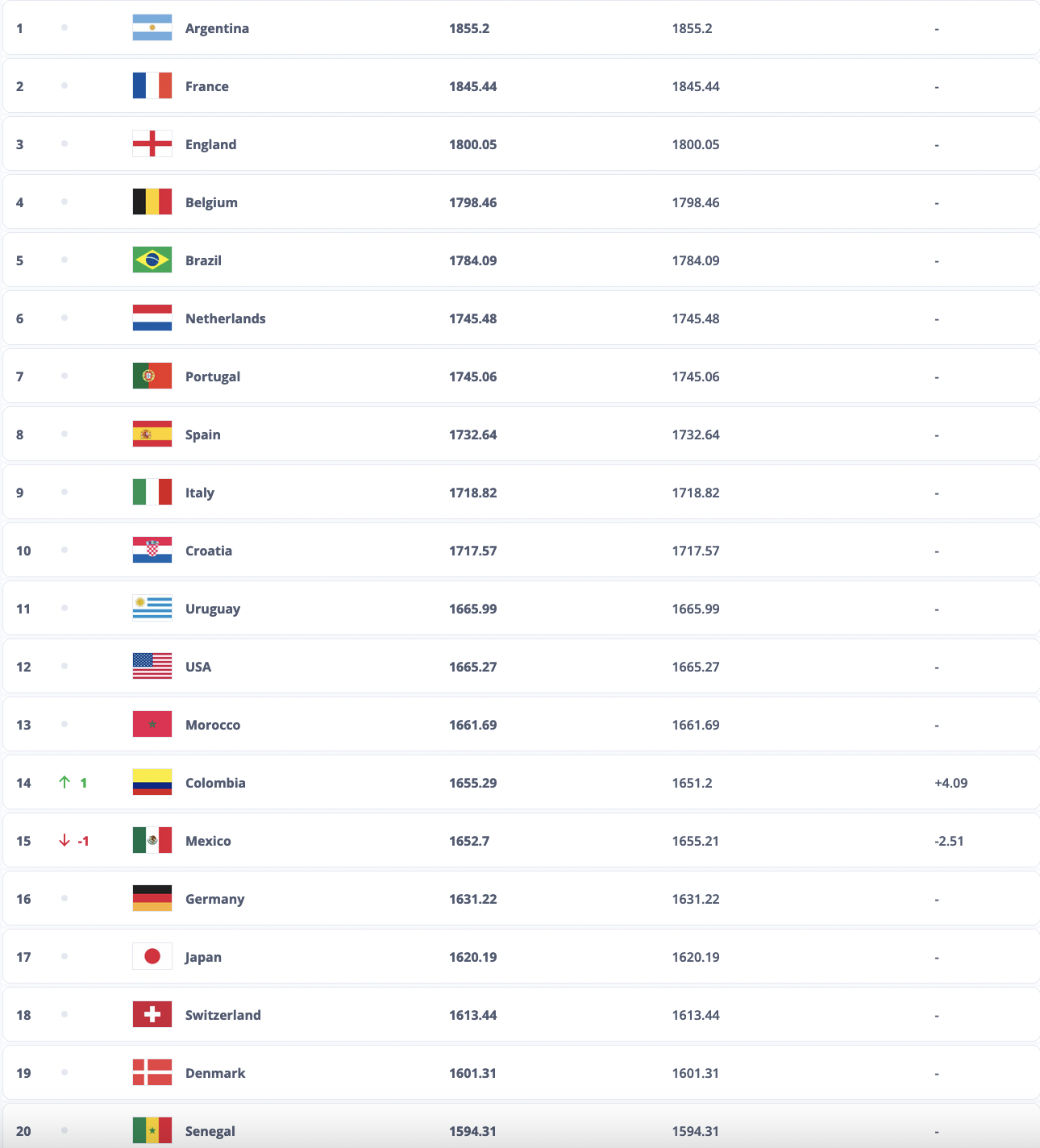This screenshot has width=1040, height=1148.
Task: Click the Argentina flag icon
Action: [152, 27]
